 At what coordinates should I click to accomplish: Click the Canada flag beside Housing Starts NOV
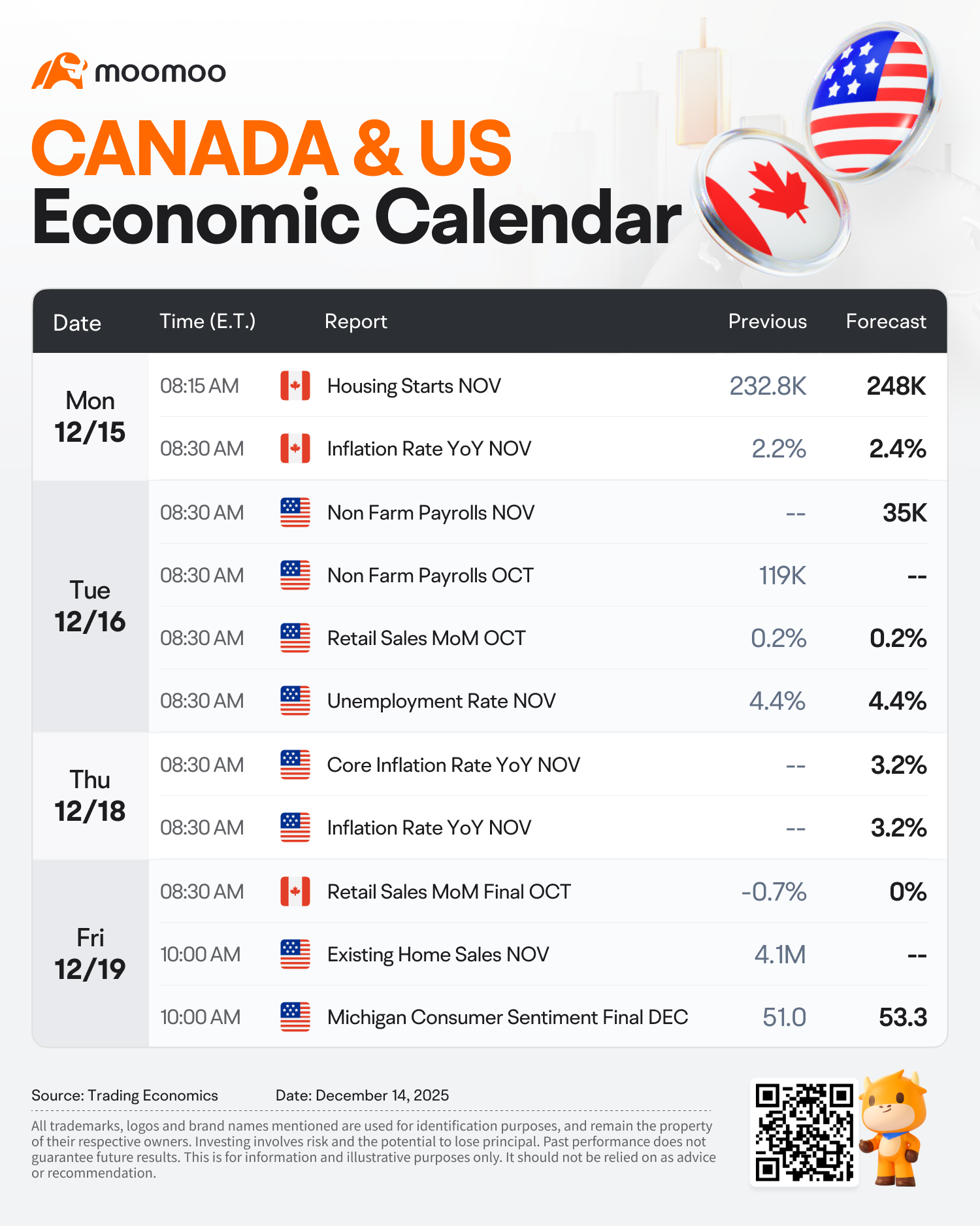295,386
